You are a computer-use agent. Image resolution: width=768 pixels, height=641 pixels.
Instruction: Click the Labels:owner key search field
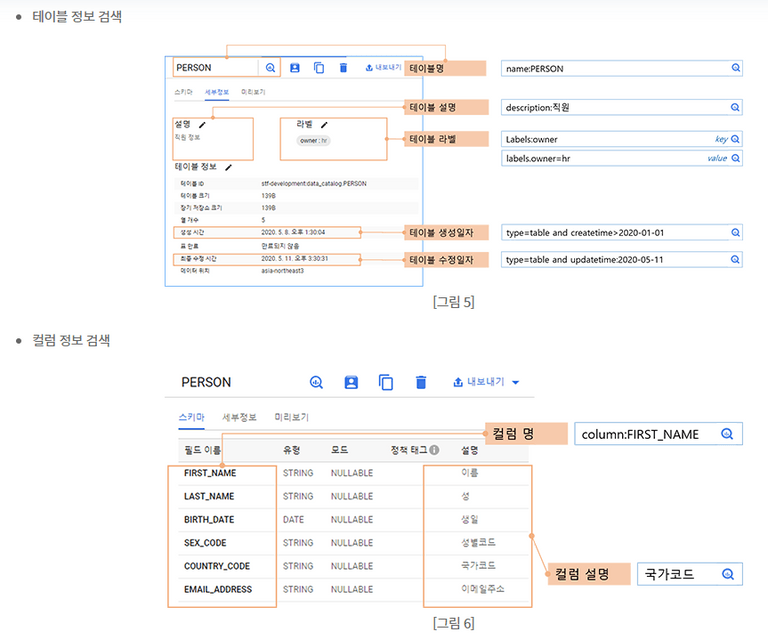coord(605,139)
